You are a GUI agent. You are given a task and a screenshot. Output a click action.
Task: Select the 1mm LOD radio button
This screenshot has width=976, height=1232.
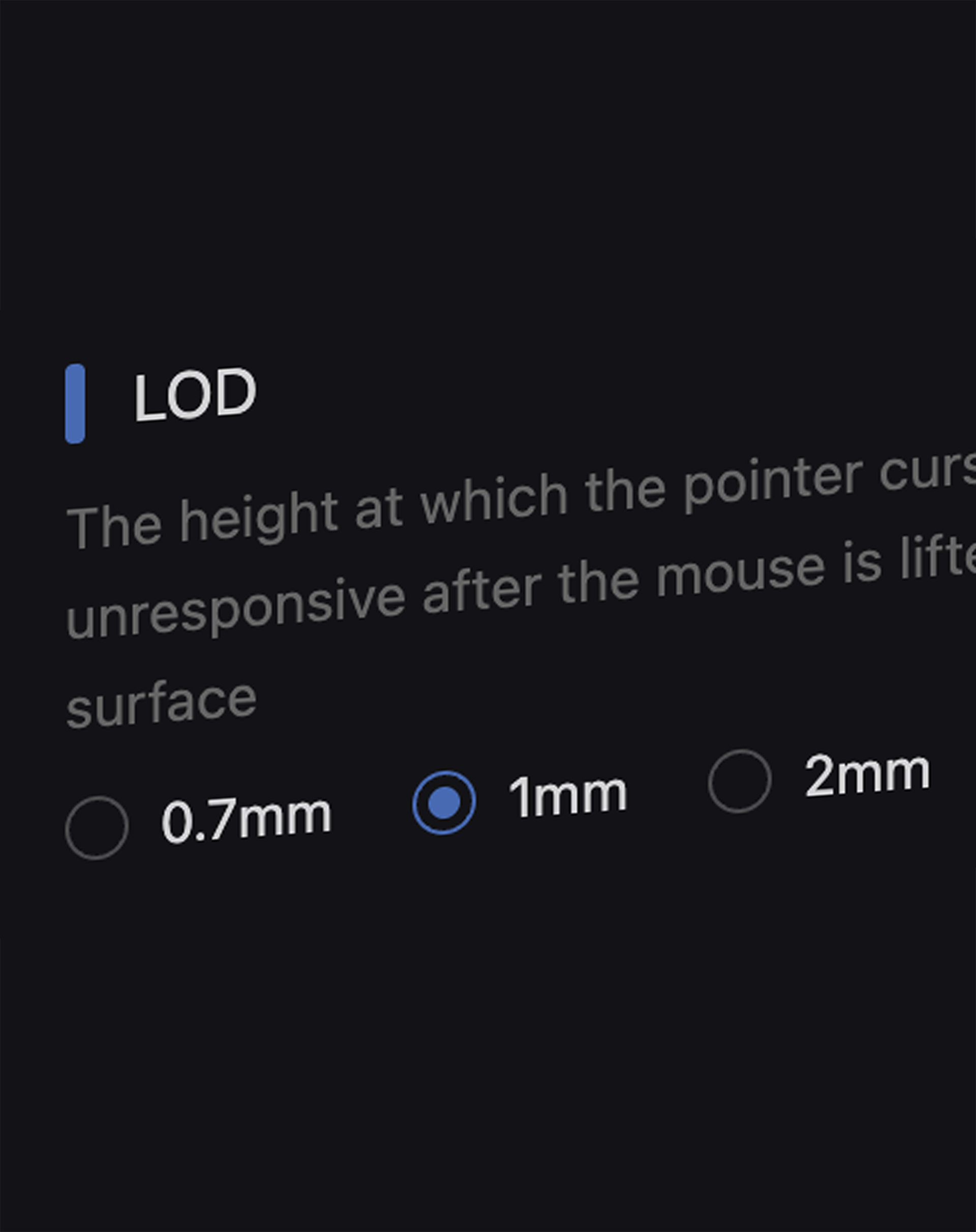[x=444, y=802]
